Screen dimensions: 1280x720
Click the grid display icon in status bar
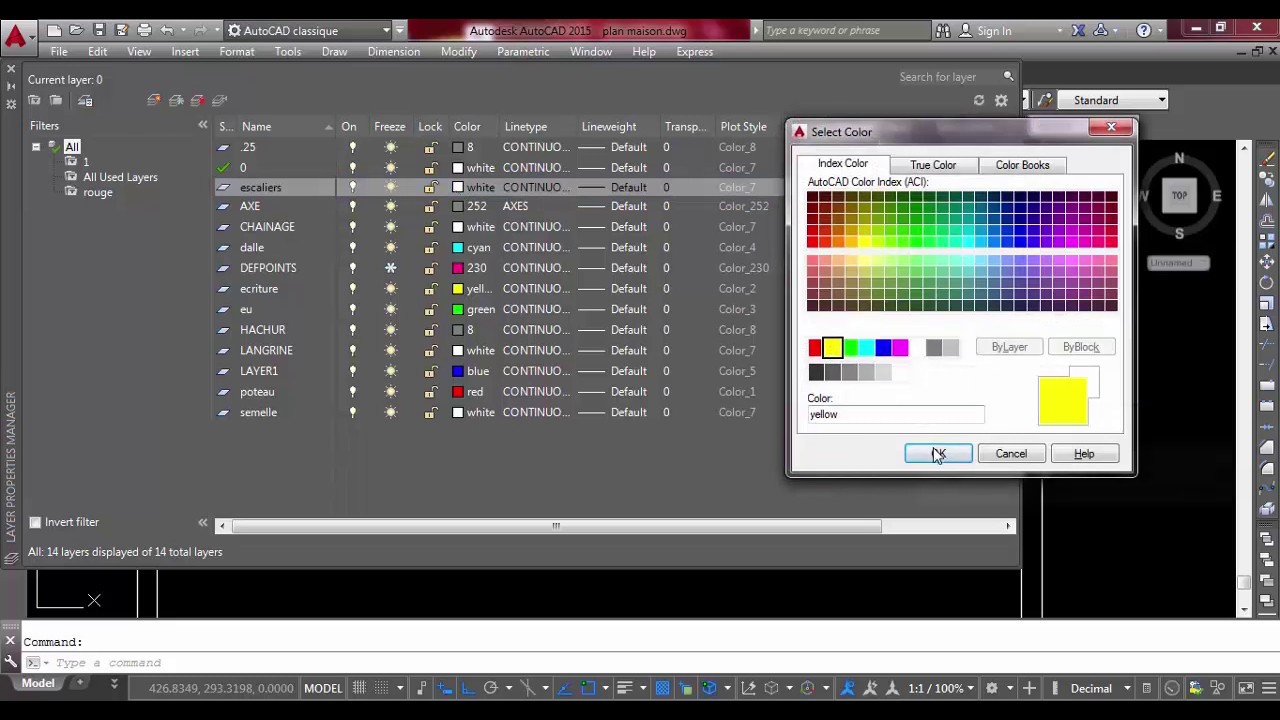tap(359, 688)
